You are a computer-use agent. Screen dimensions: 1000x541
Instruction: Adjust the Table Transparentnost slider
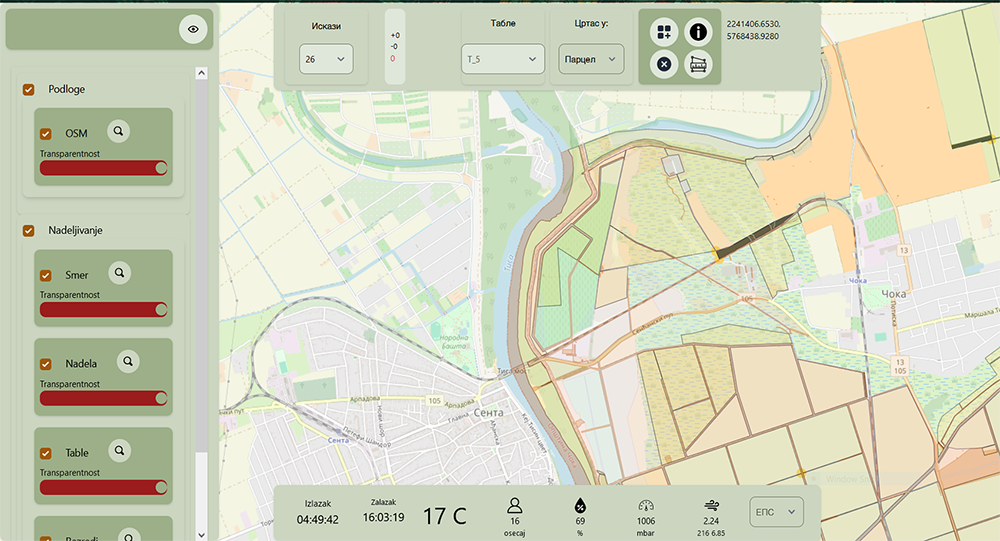103,487
